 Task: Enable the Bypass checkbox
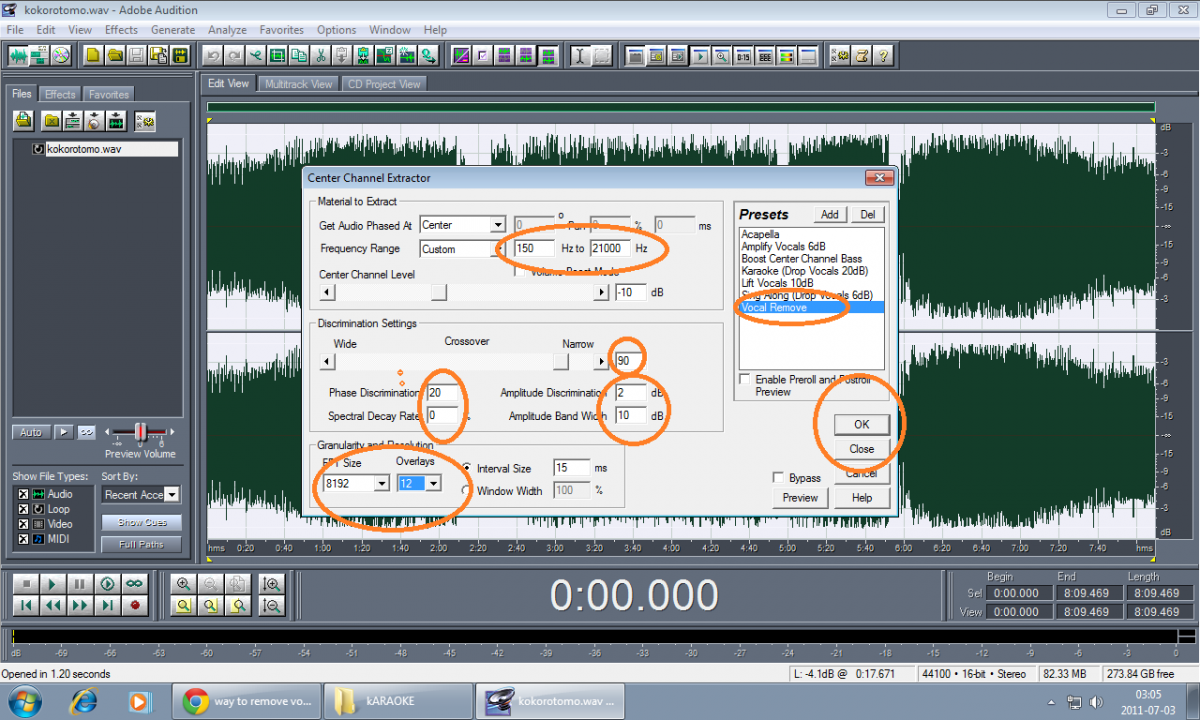(778, 478)
